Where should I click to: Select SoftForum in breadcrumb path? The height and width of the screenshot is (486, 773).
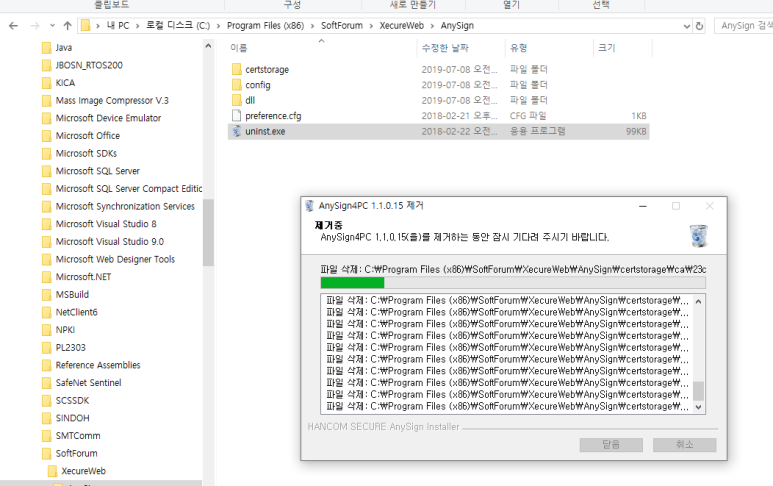(x=342, y=26)
